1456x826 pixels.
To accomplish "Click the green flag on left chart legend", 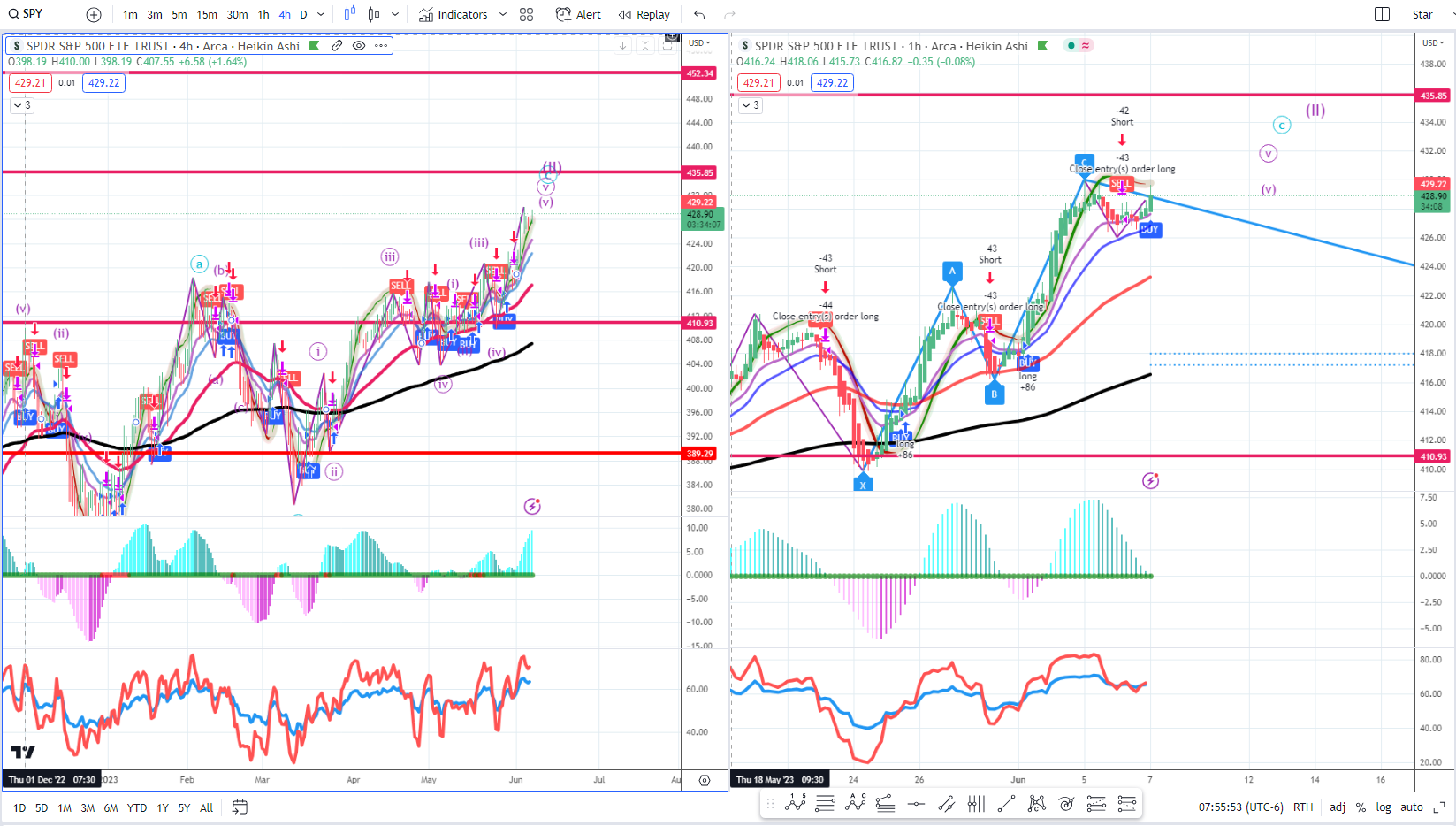I will point(314,46).
